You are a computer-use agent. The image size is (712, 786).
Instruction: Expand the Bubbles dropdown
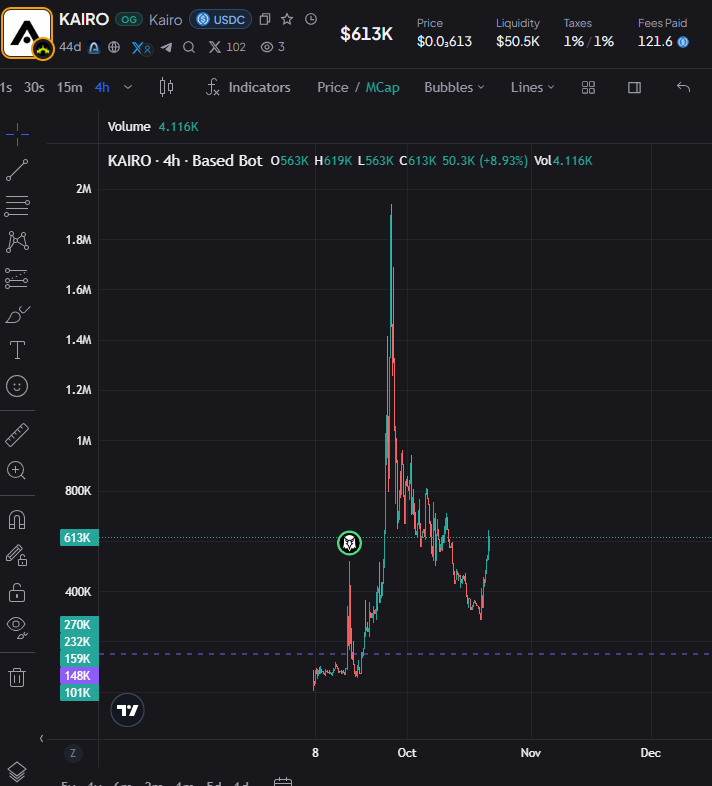[454, 87]
